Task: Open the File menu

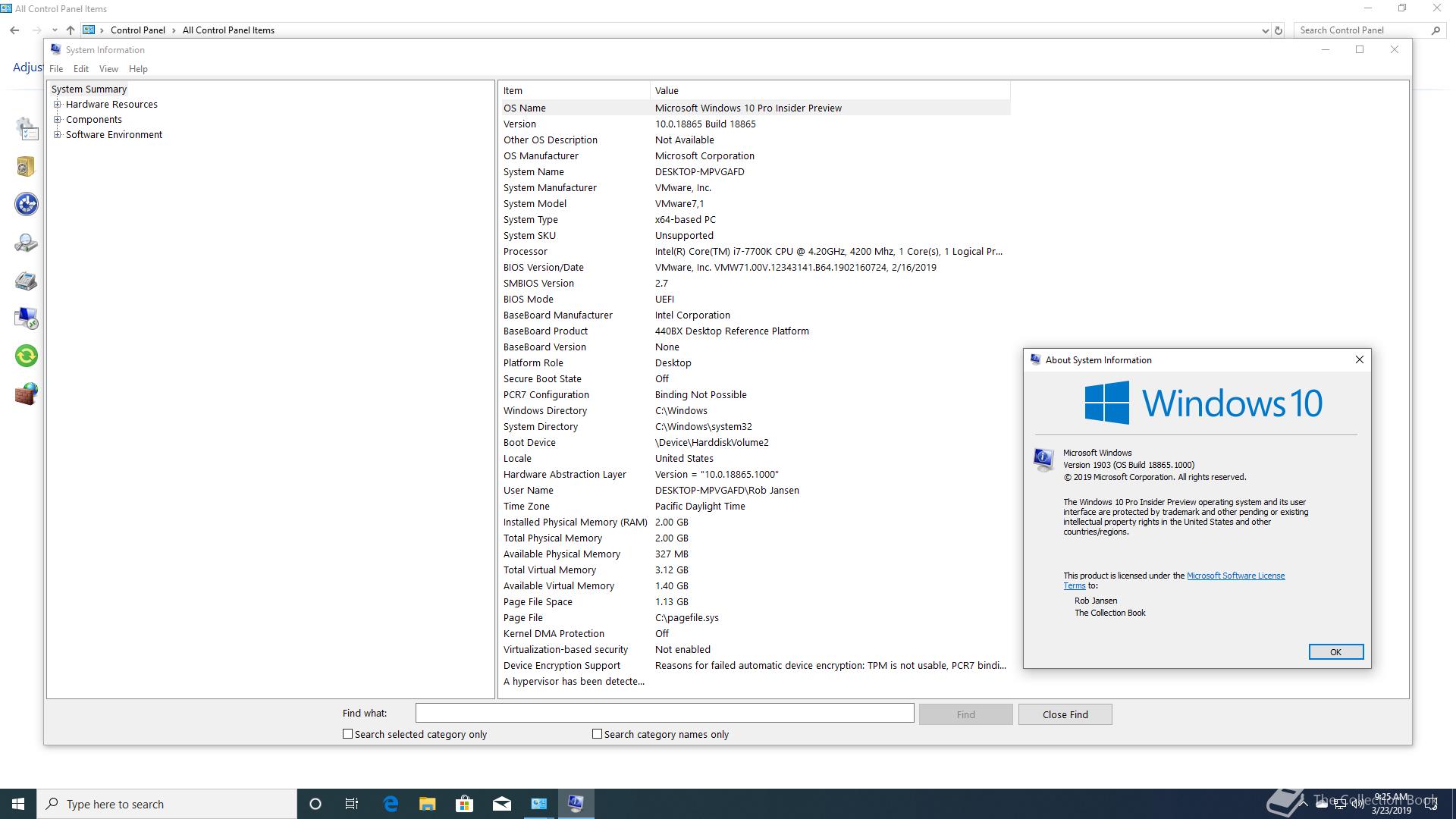Action: pyautogui.click(x=56, y=69)
